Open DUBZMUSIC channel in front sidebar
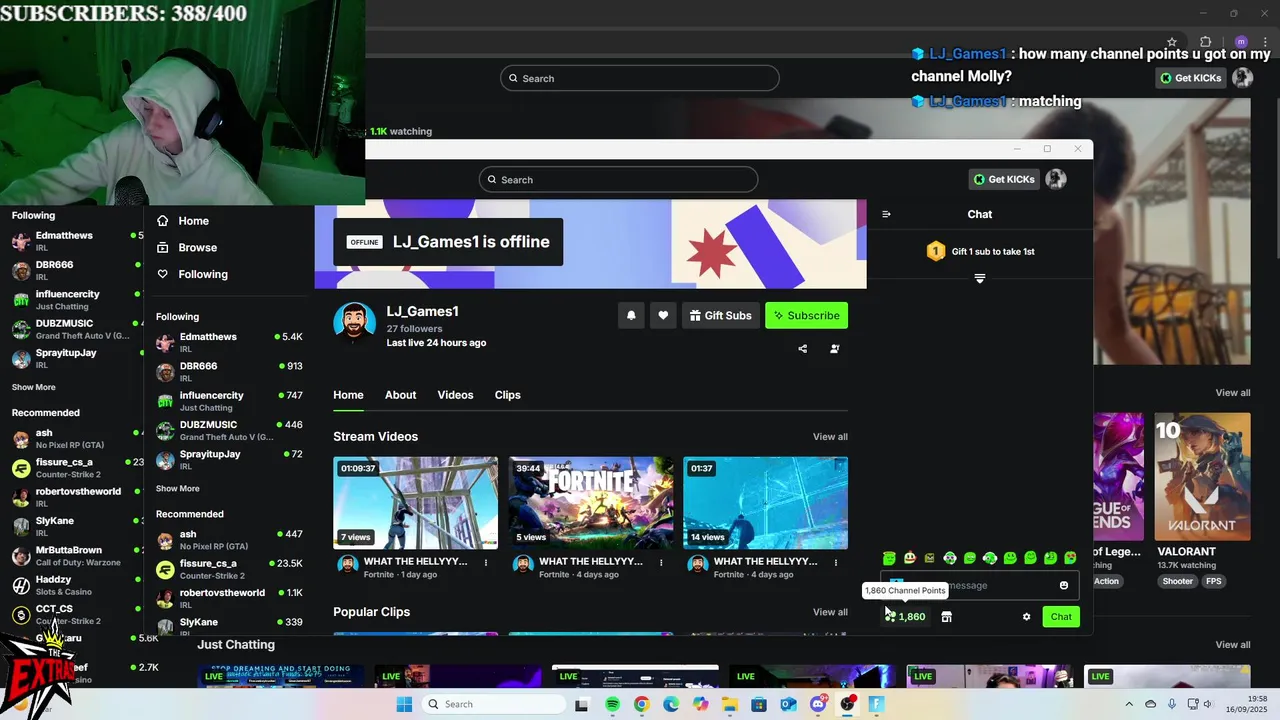This screenshot has width=1280, height=720. point(229,431)
